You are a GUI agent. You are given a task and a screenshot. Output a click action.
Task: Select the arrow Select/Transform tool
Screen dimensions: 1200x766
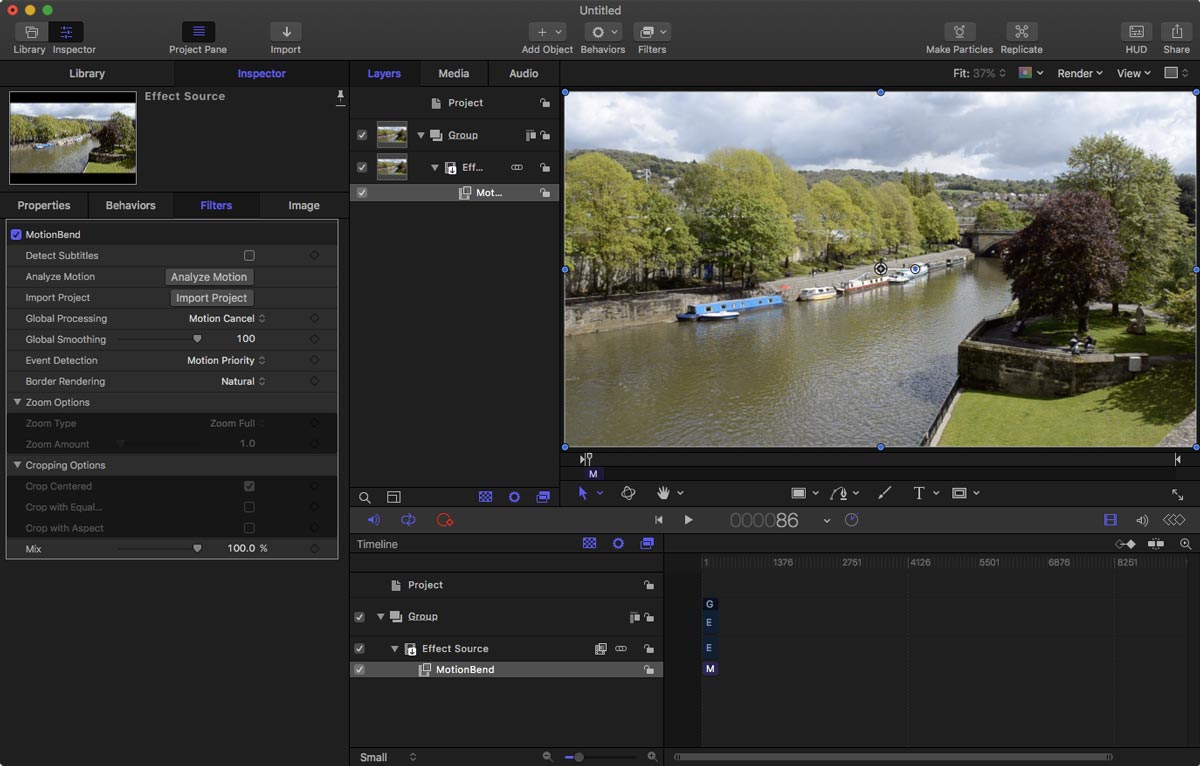pos(585,493)
